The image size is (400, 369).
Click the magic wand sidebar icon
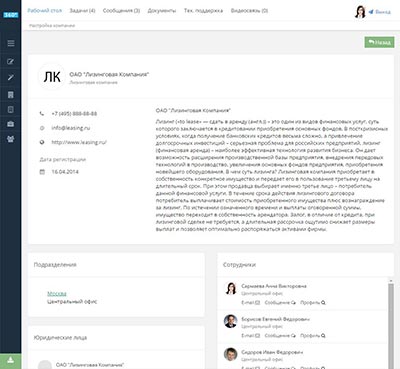[11, 77]
